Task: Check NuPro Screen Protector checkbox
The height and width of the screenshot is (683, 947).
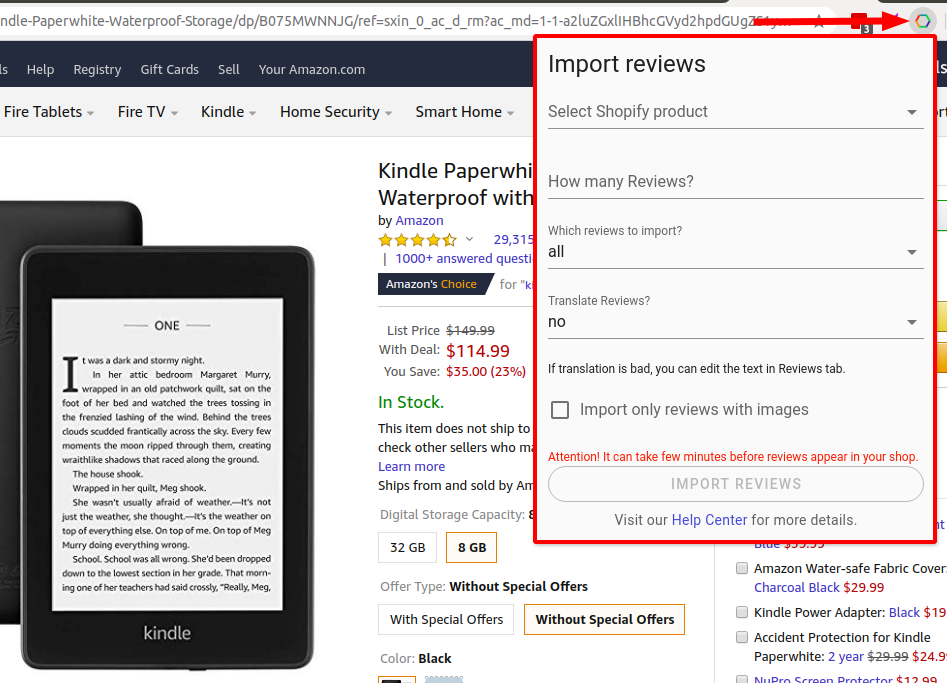Action: coord(742,679)
